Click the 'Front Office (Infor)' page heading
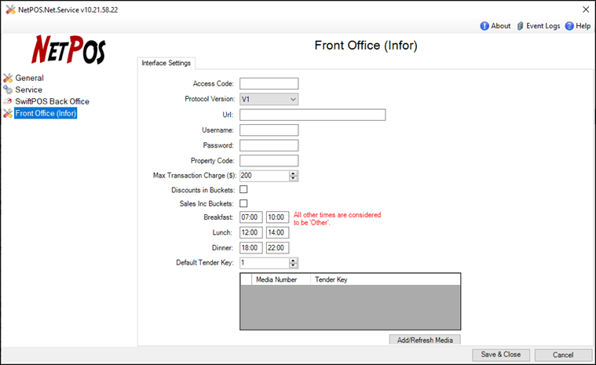596x365 pixels. (366, 46)
